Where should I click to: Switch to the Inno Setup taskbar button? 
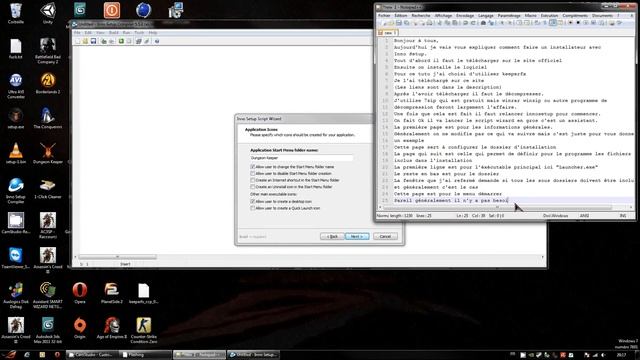[254, 355]
